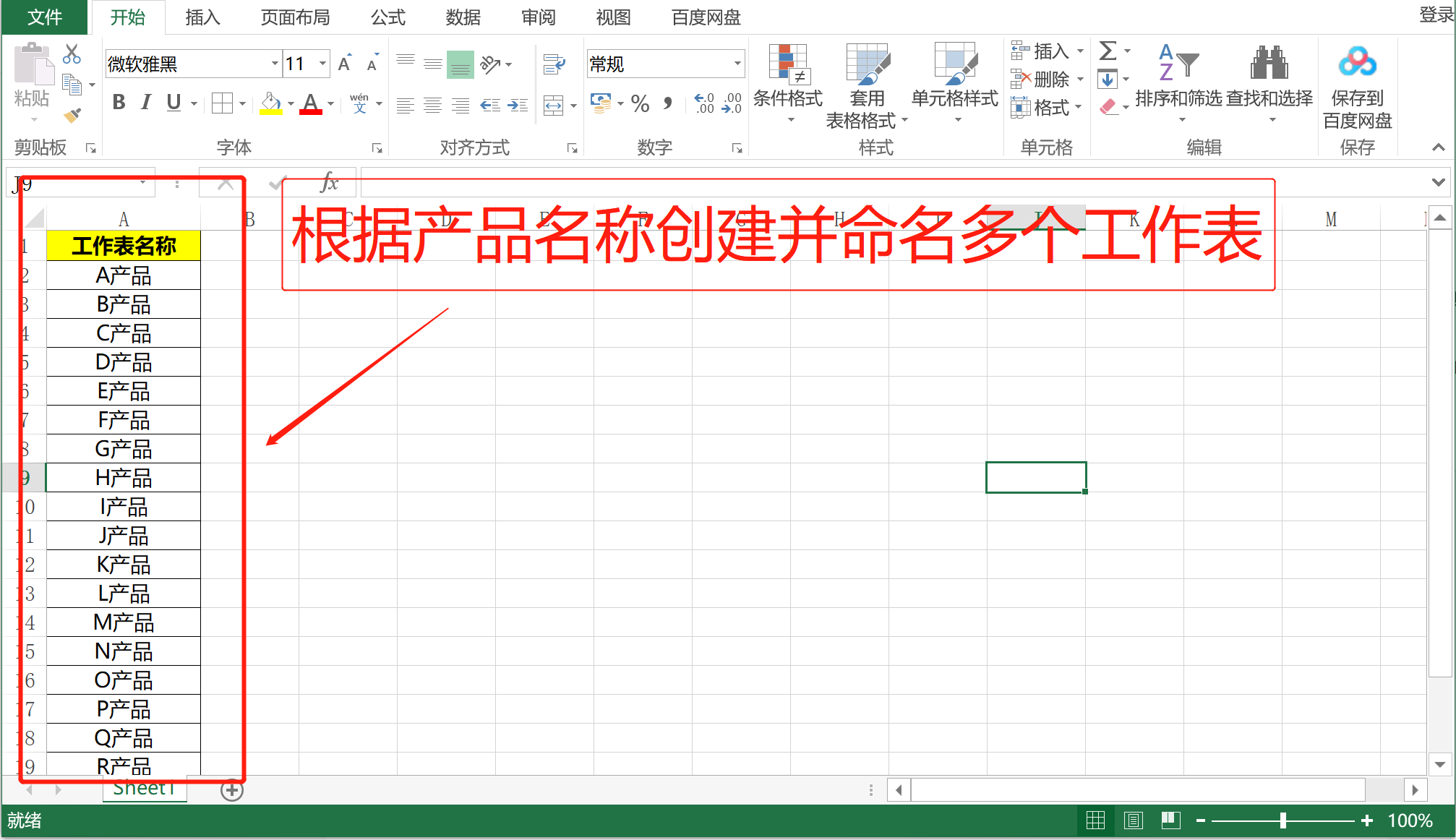1456x840 pixels.
Task: Switch to the 数据 tab
Action: click(x=463, y=17)
